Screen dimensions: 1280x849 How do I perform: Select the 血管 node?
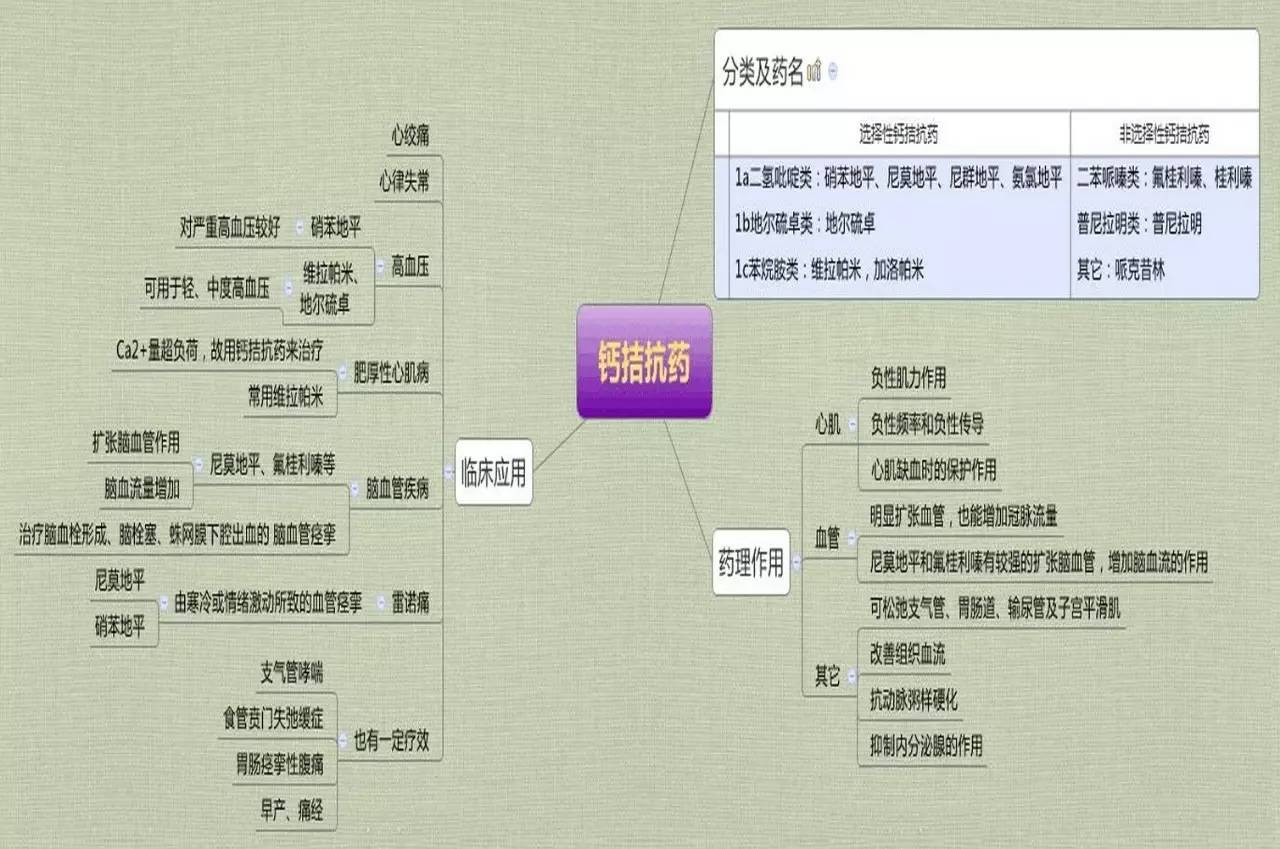(827, 539)
